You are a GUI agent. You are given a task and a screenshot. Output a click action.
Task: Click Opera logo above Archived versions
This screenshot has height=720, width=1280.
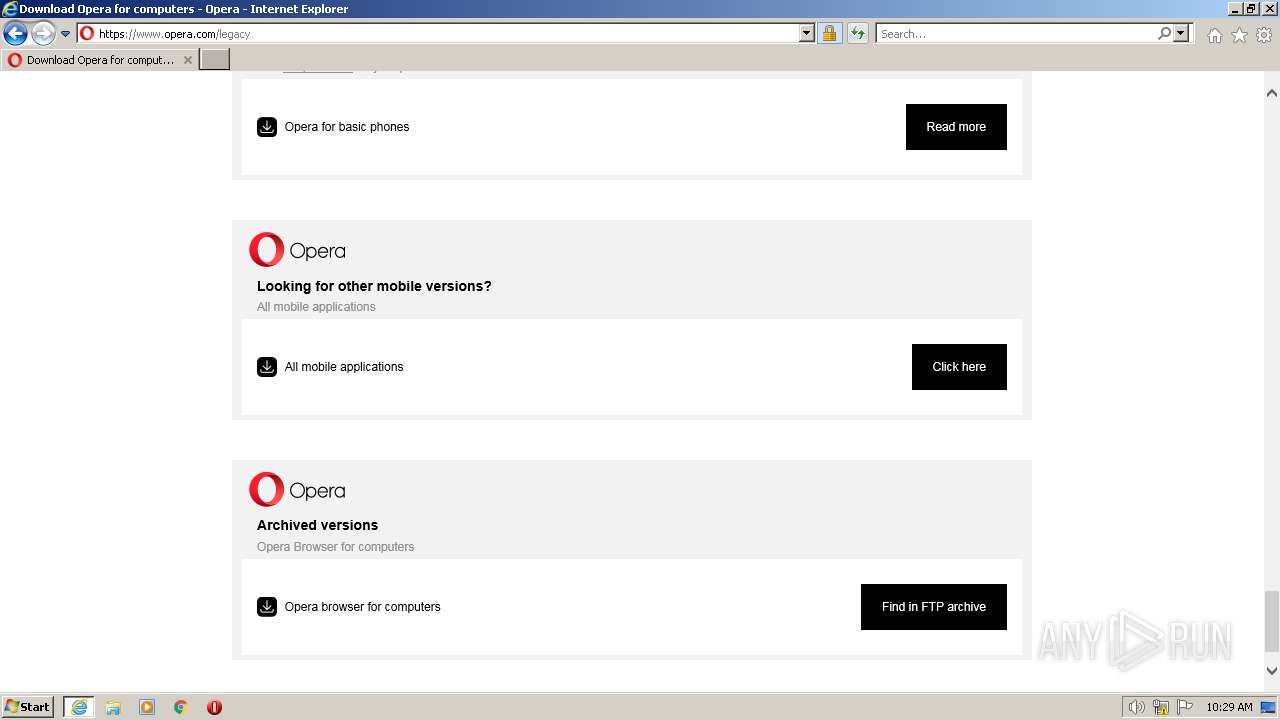coord(297,490)
